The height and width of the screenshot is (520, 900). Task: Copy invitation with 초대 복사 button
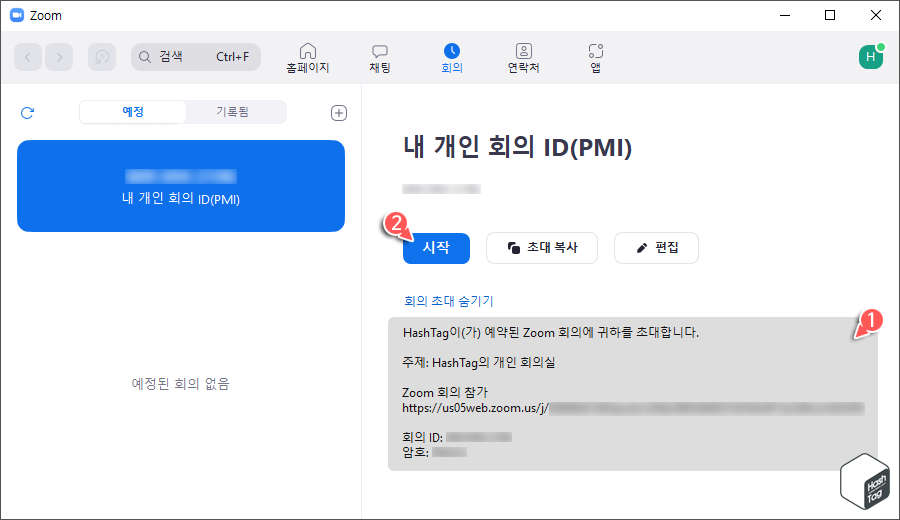(x=542, y=248)
